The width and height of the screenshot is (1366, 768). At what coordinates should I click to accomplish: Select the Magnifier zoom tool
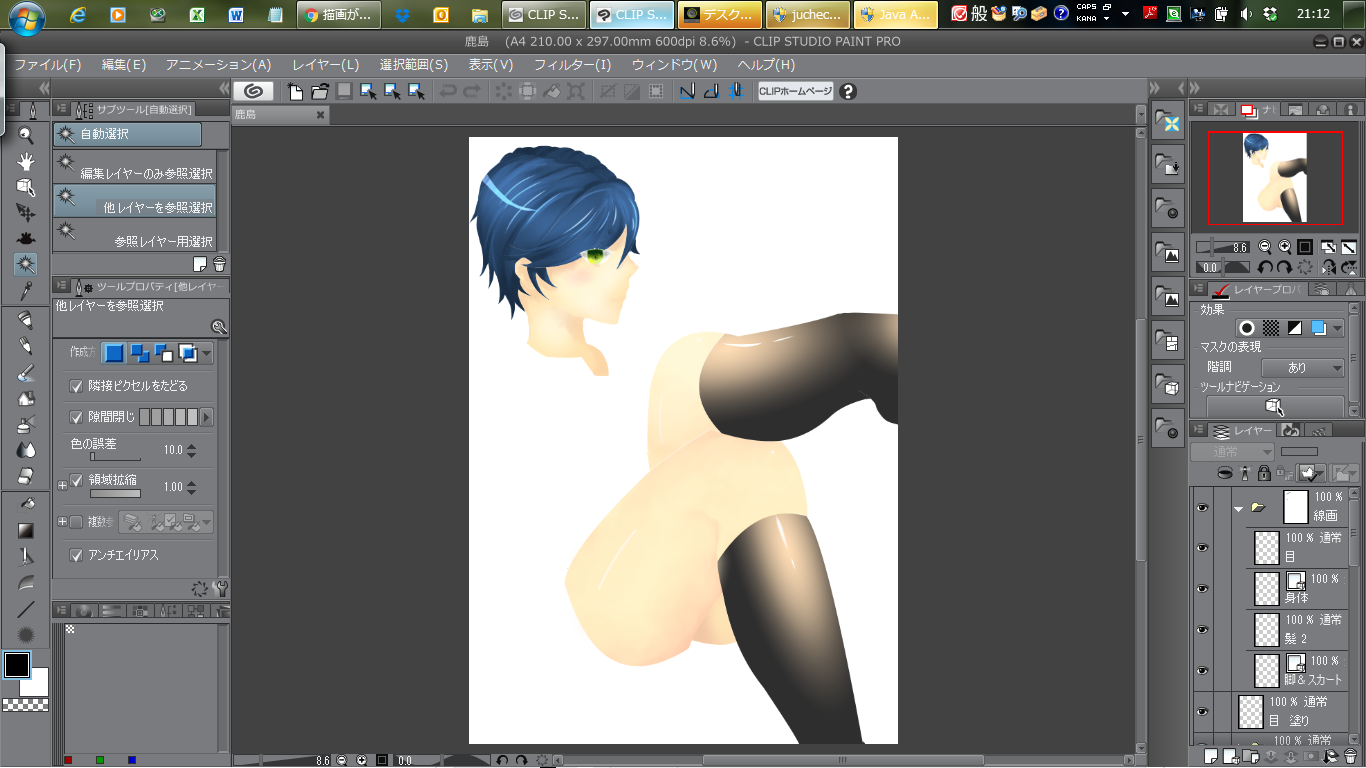26,135
